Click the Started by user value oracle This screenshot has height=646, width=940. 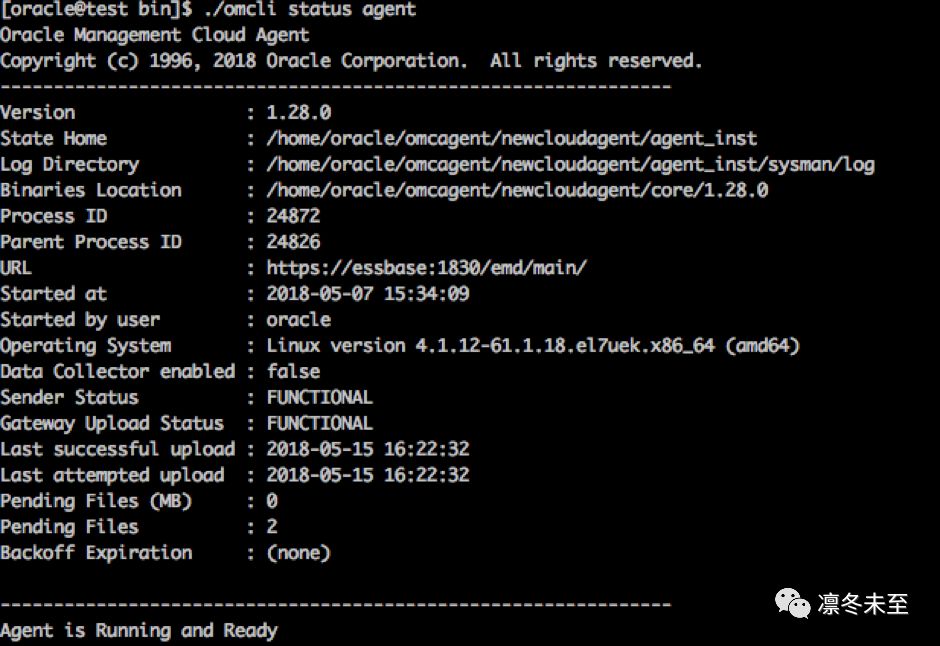point(298,320)
